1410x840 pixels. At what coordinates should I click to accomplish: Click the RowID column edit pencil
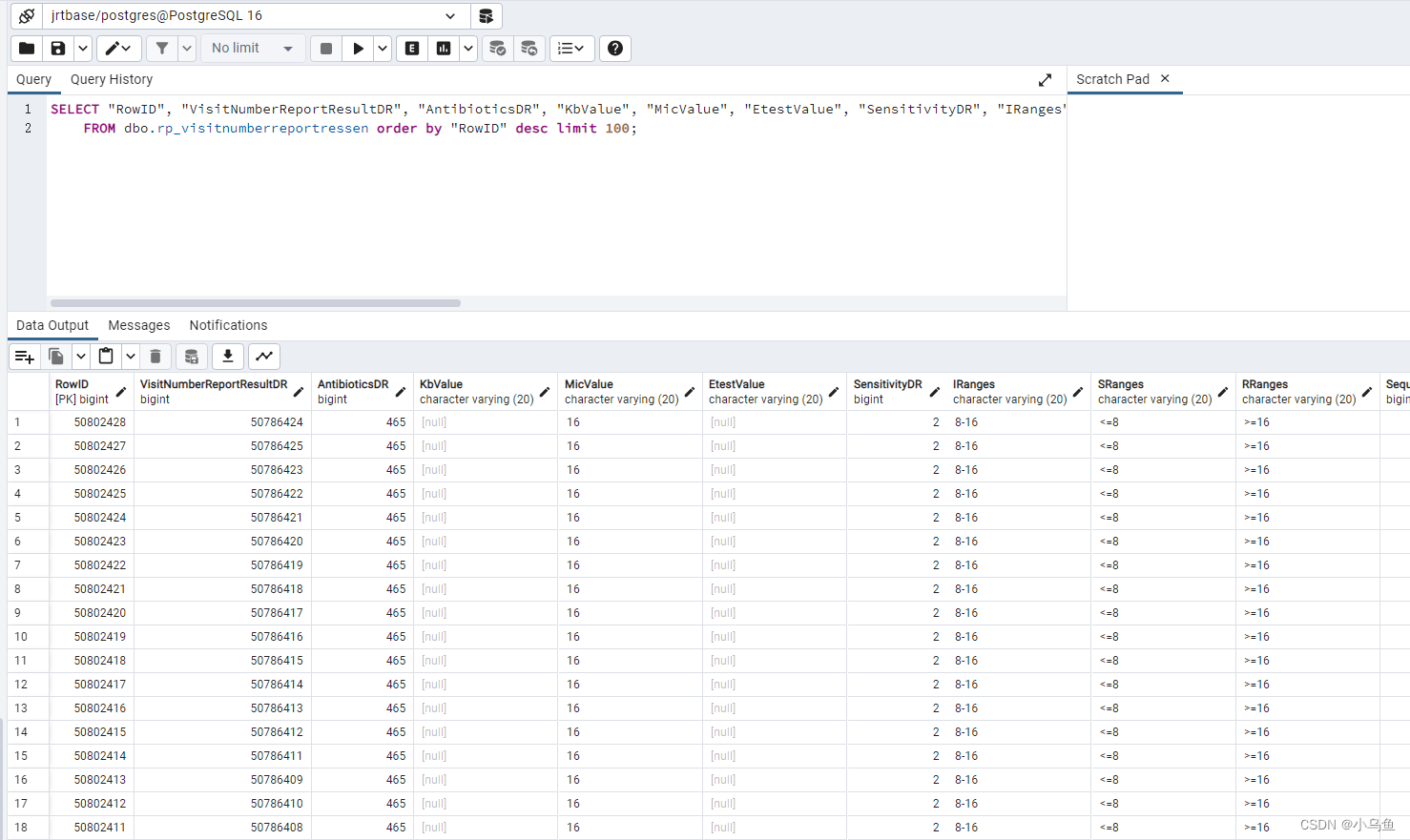(x=121, y=392)
